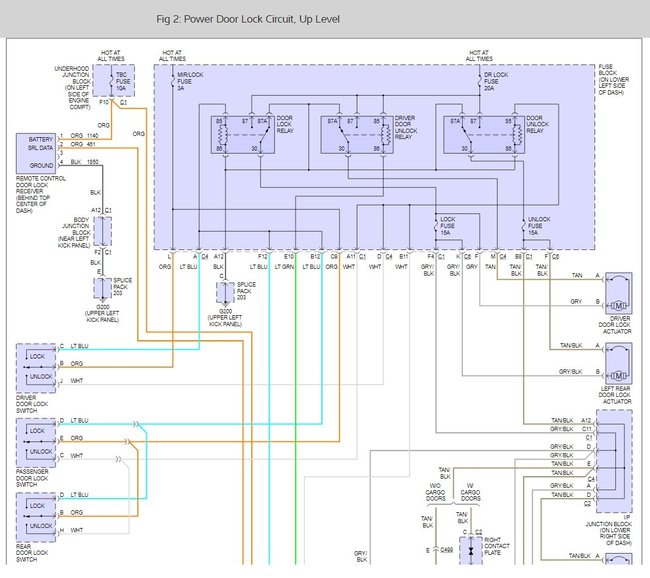Screen dimensions: 650x578
Task: Click the 'UNLOCK FUSE 15A' label
Action: pos(539,226)
